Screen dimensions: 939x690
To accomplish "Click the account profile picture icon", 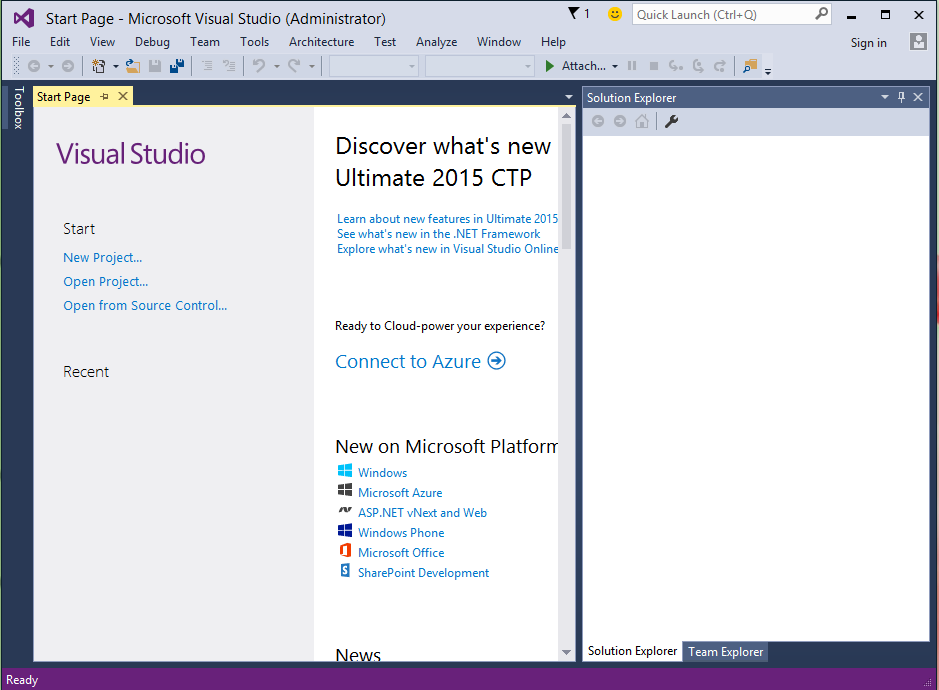I will (x=918, y=42).
